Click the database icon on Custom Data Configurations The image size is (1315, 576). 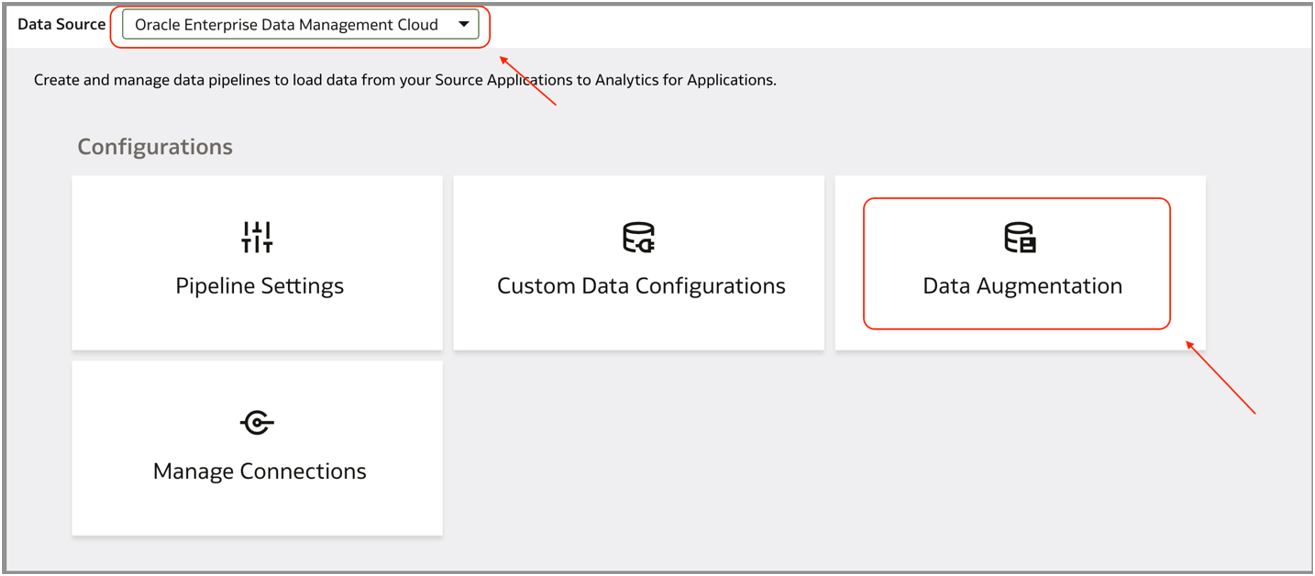pos(639,237)
